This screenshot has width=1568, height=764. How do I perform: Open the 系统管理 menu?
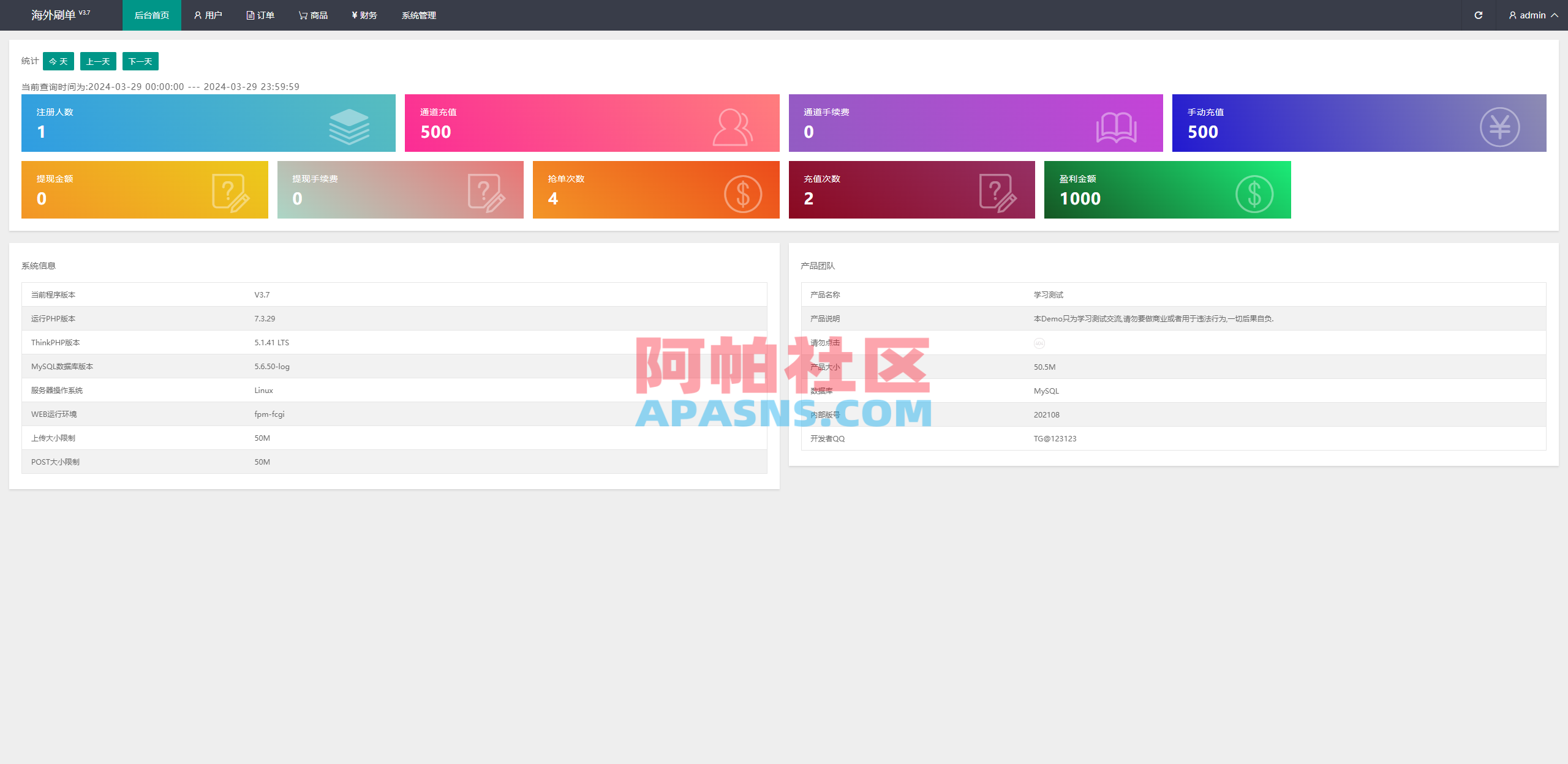pyautogui.click(x=418, y=15)
